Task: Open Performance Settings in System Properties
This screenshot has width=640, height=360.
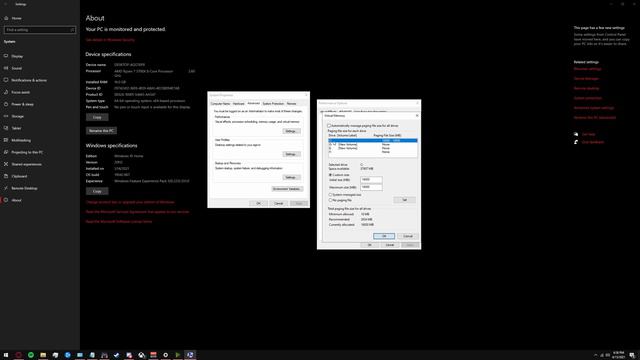Action: coord(291,131)
